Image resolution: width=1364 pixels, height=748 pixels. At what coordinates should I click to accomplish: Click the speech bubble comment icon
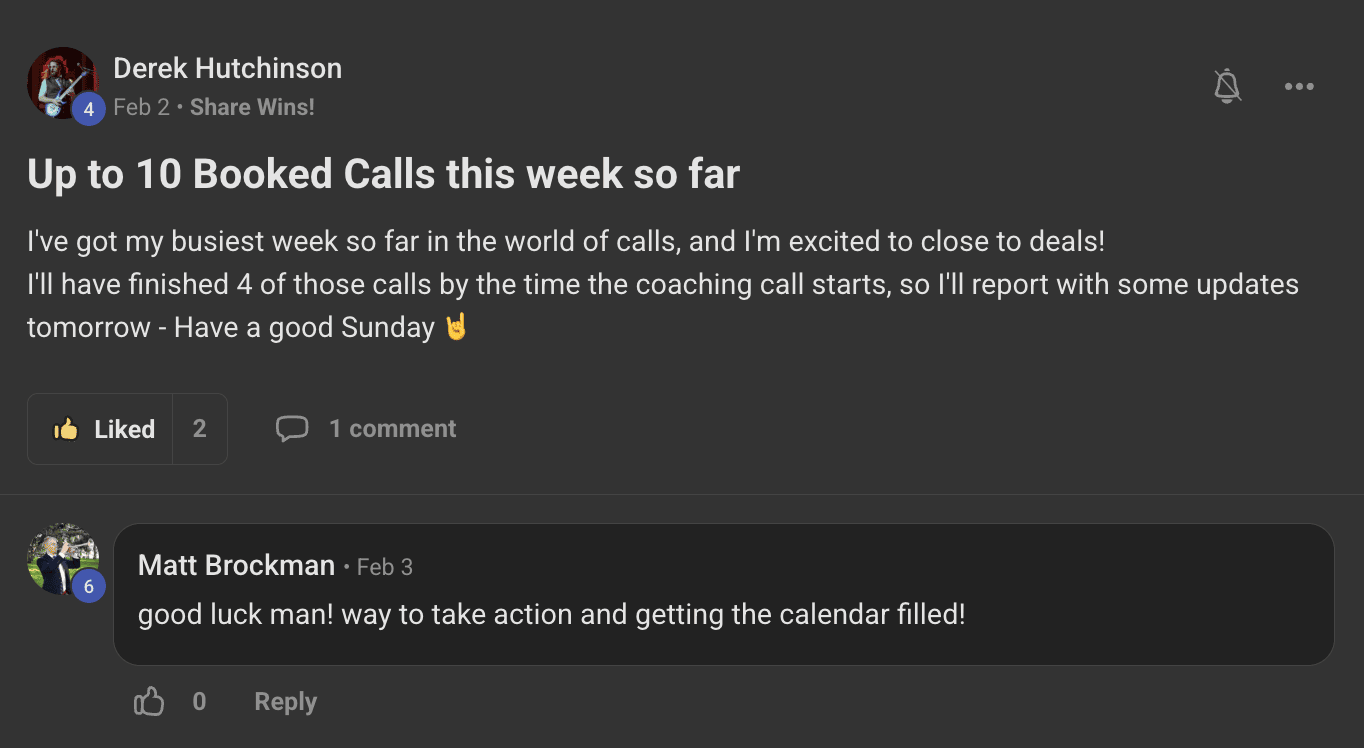point(292,429)
